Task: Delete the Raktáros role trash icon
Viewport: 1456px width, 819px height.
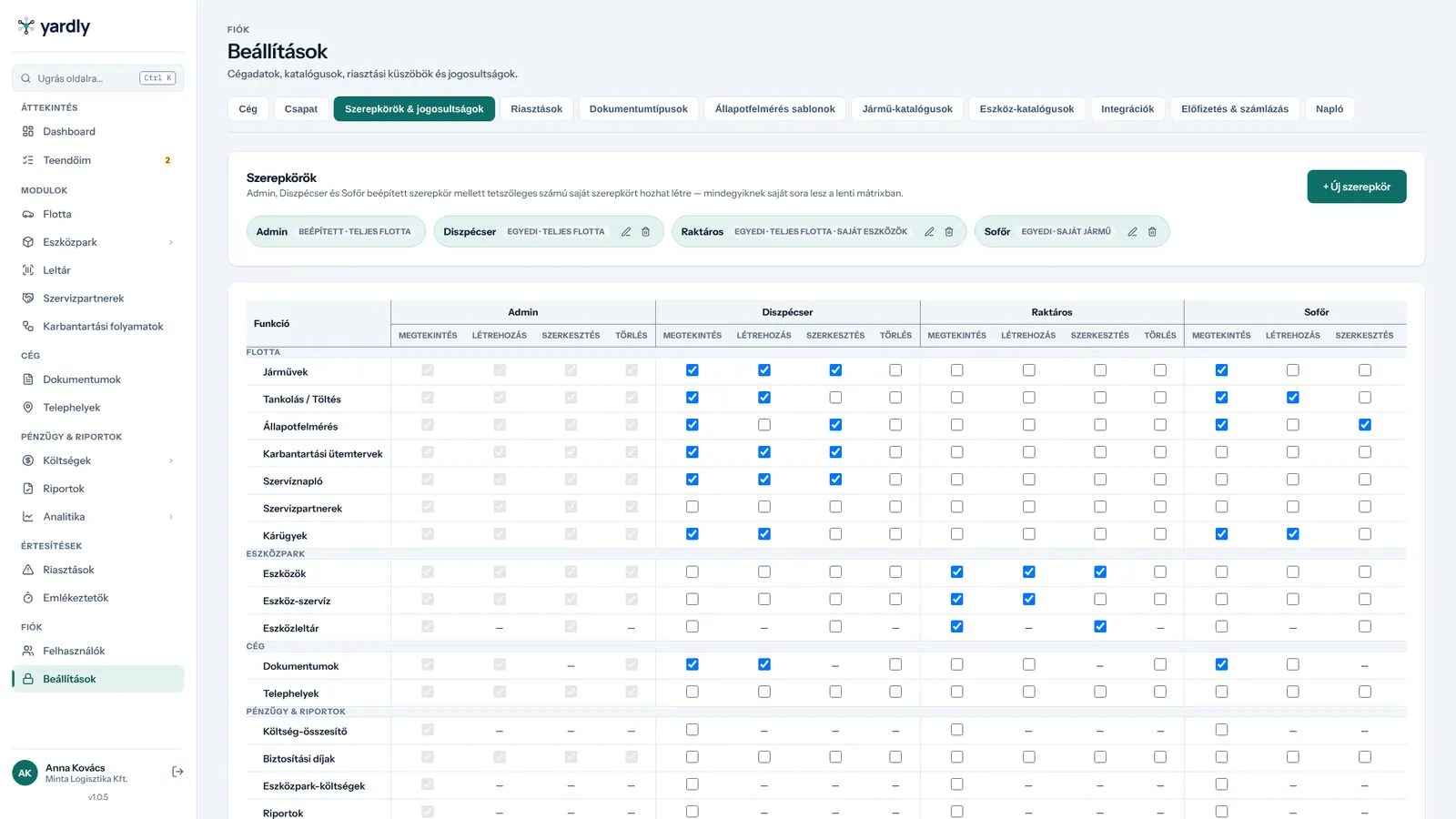Action: (949, 232)
